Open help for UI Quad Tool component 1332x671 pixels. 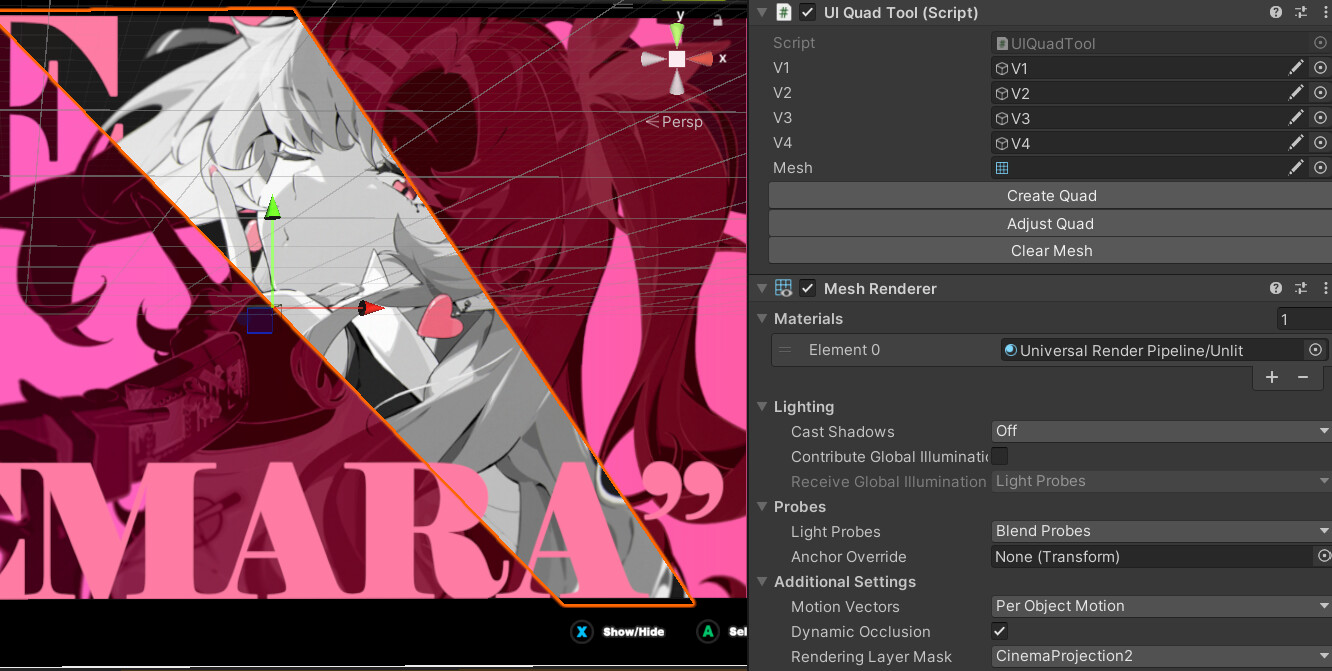1276,12
